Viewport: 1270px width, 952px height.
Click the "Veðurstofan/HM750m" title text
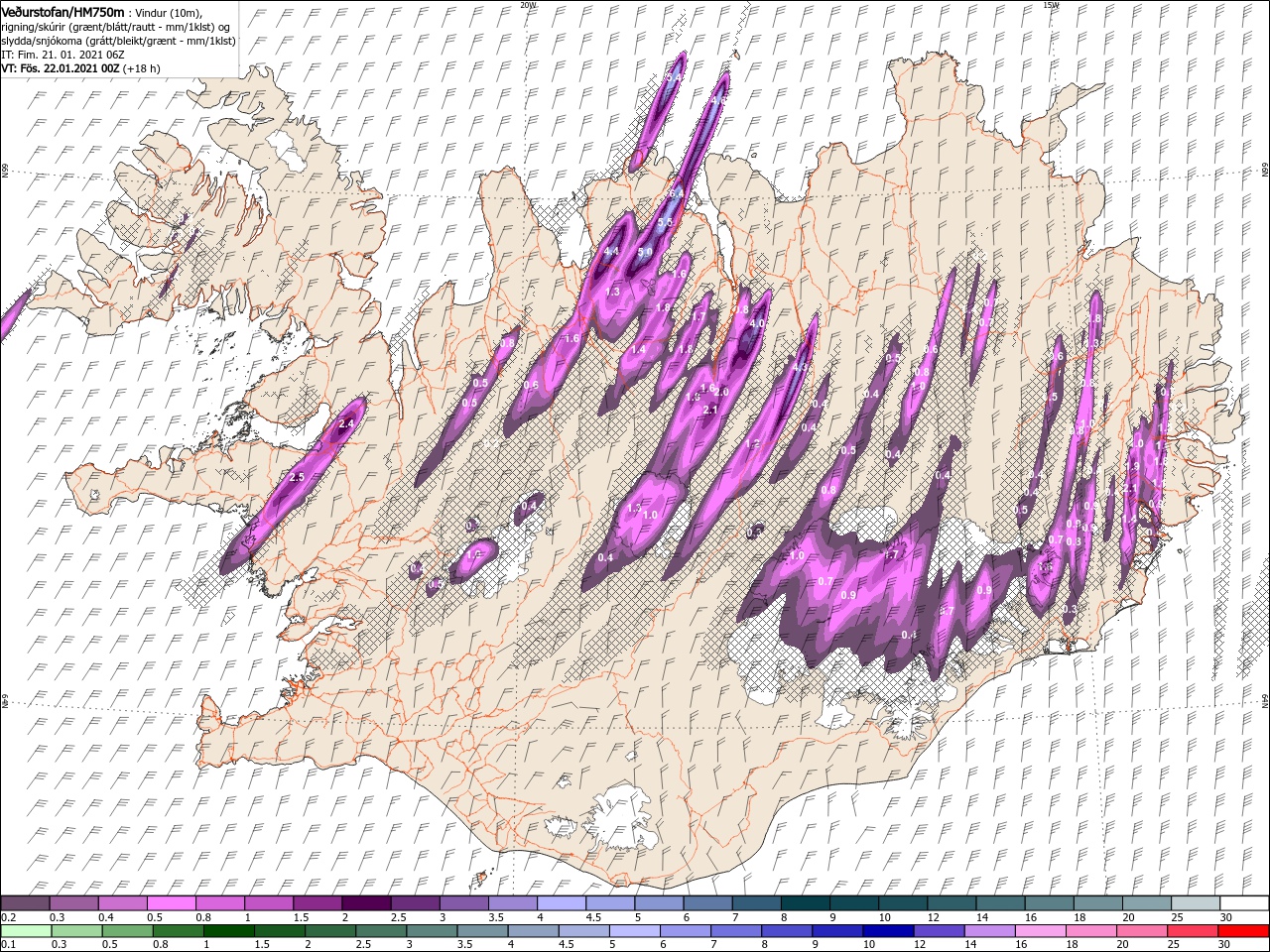click(63, 12)
